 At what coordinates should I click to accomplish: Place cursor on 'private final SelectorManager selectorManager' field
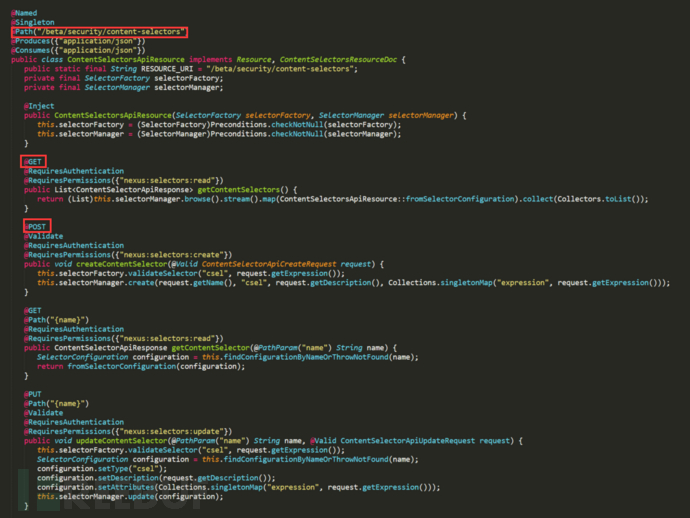point(124,87)
